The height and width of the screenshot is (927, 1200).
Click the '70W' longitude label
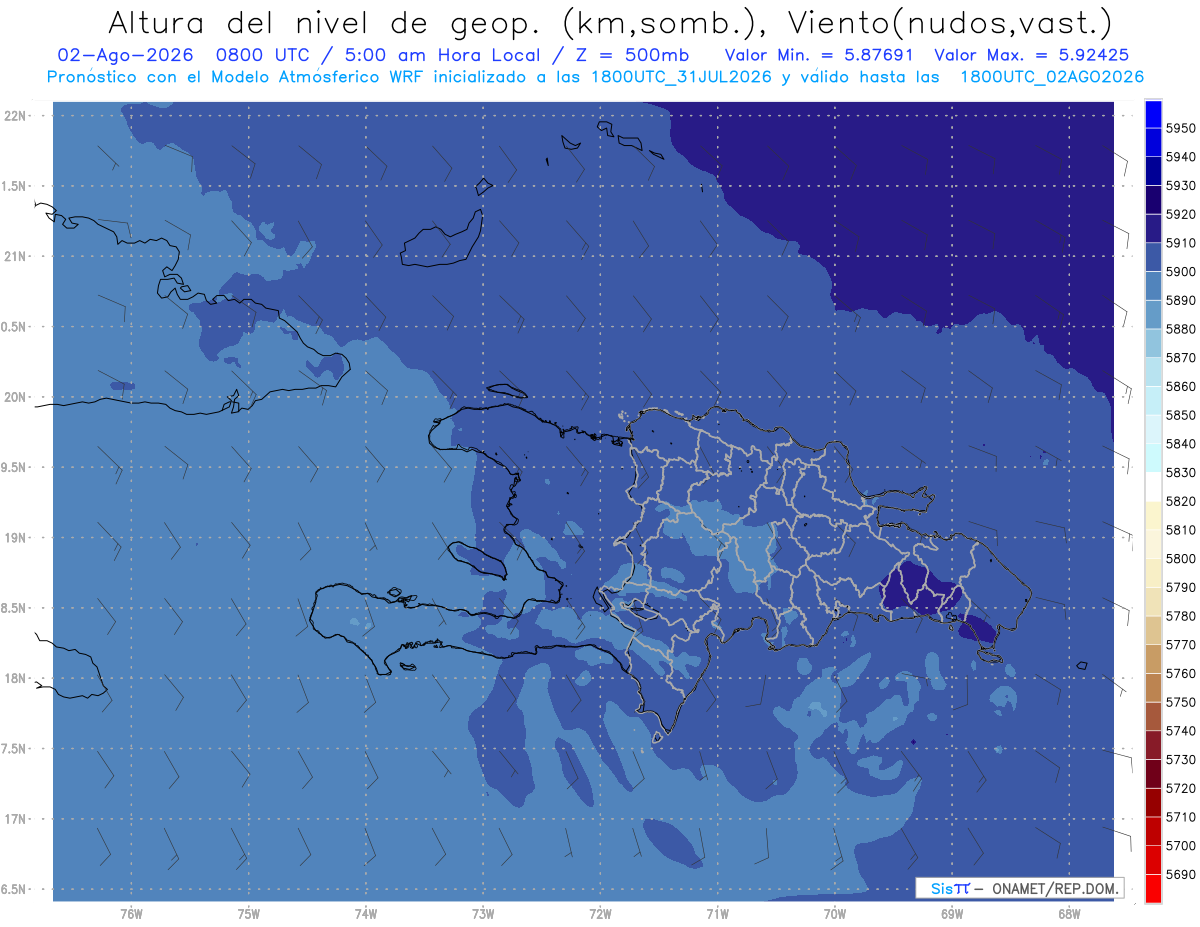pos(835,914)
